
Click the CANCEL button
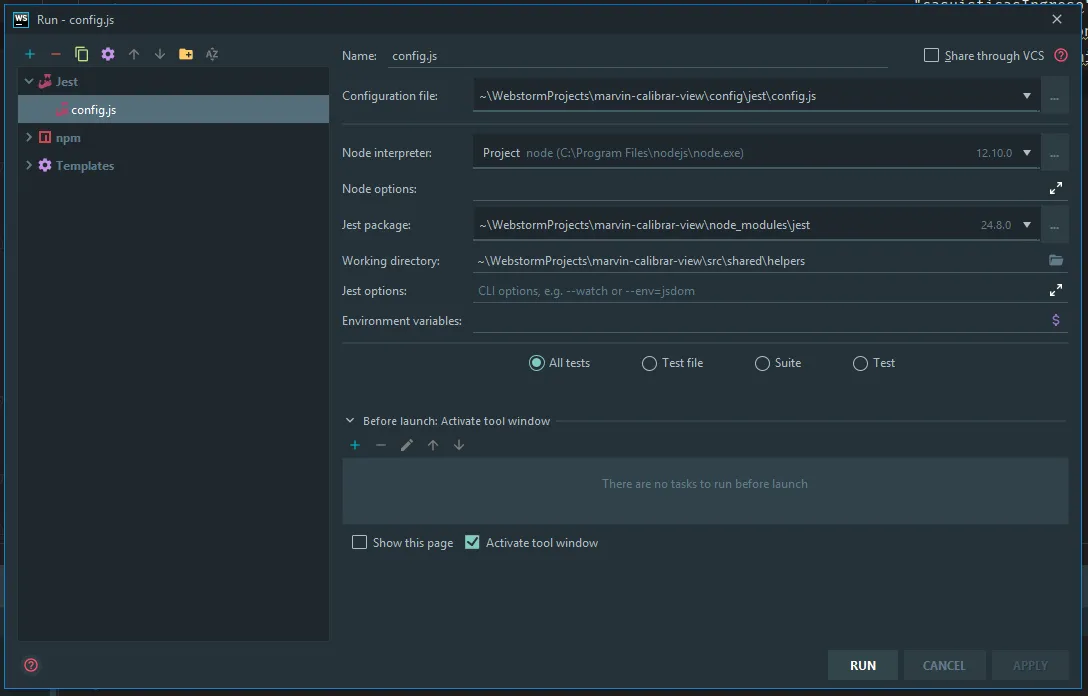tap(944, 665)
